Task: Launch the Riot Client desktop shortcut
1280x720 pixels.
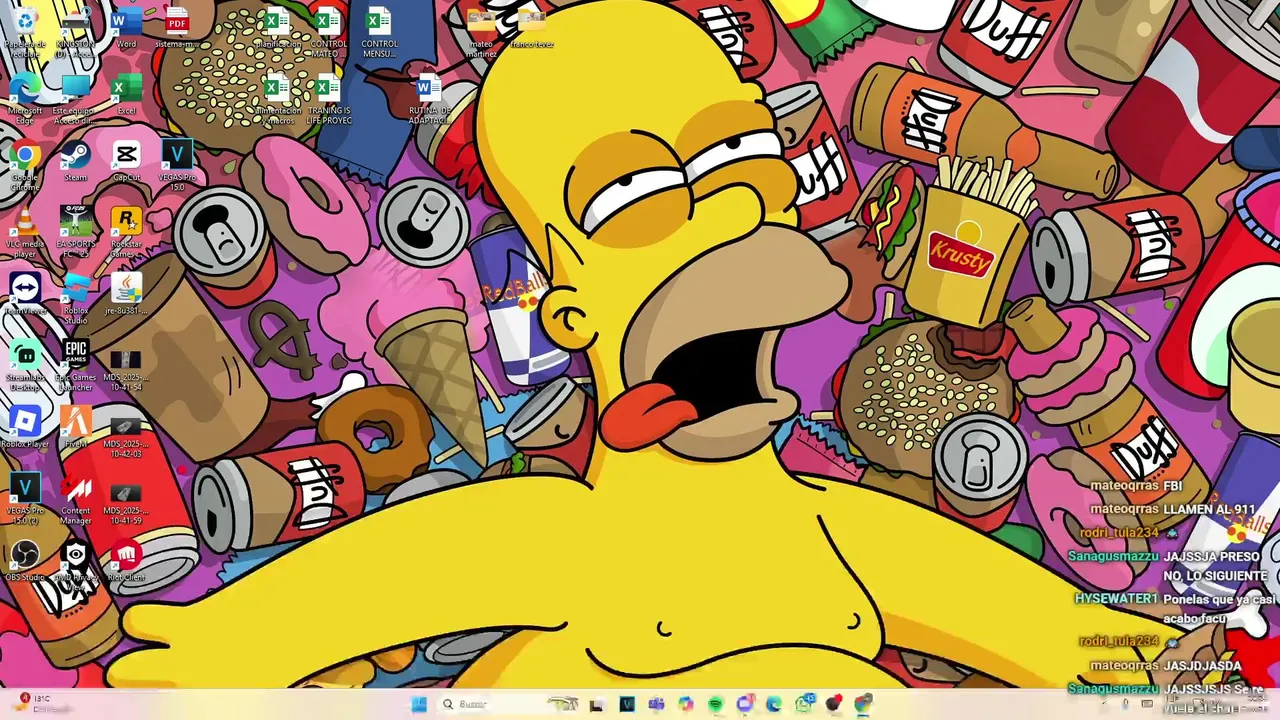Action: [x=126, y=561]
